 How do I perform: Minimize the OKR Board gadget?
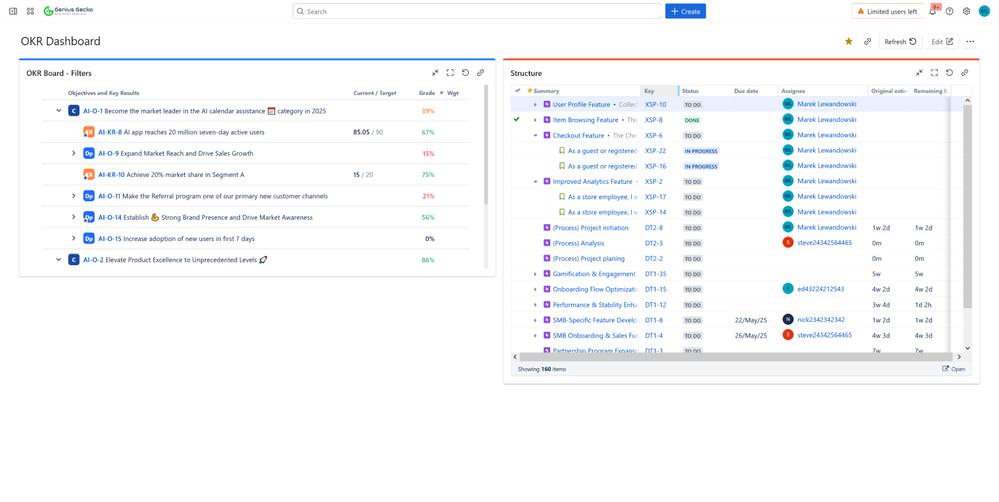point(435,73)
